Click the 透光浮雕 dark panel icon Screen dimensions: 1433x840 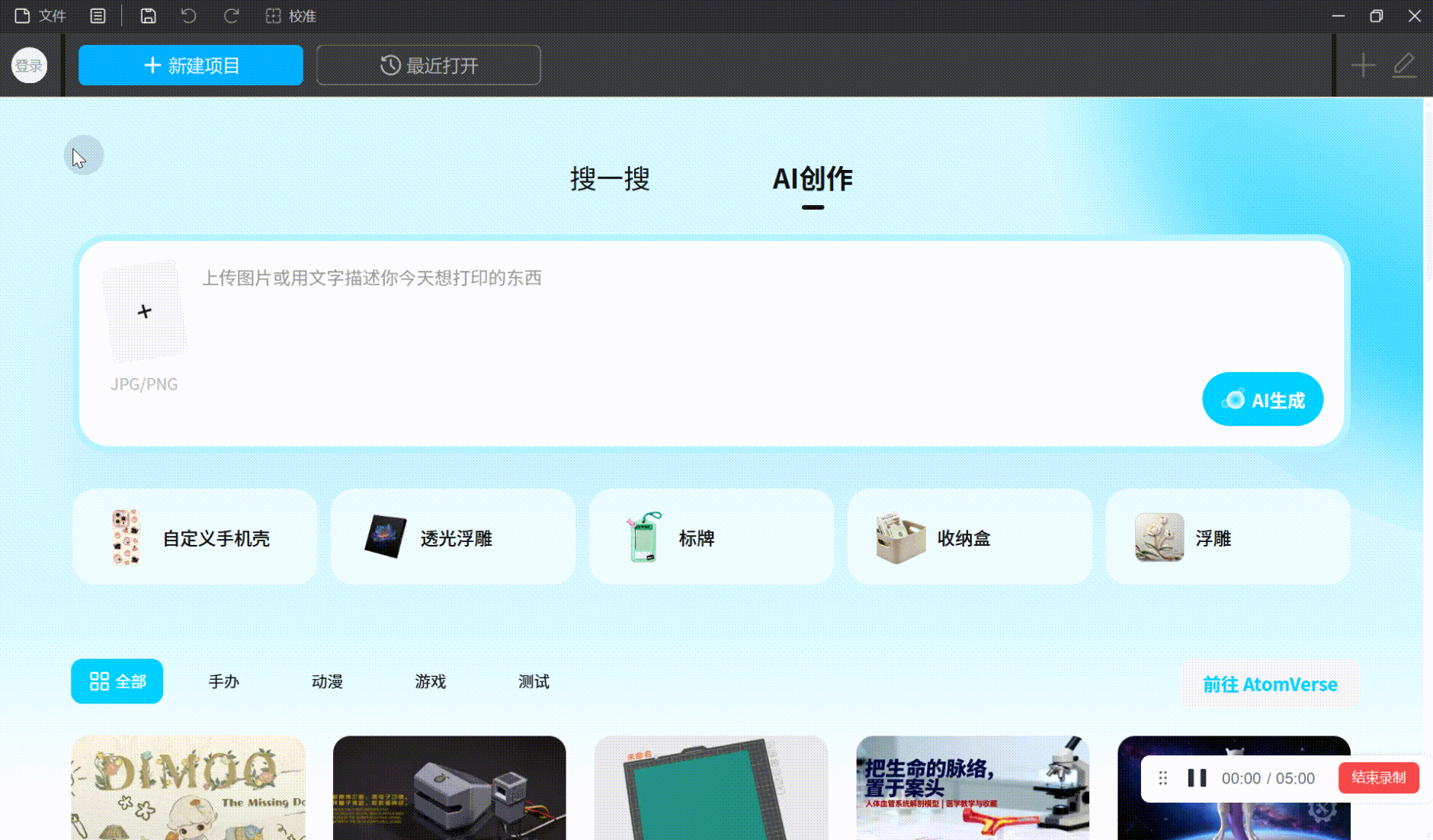coord(386,537)
